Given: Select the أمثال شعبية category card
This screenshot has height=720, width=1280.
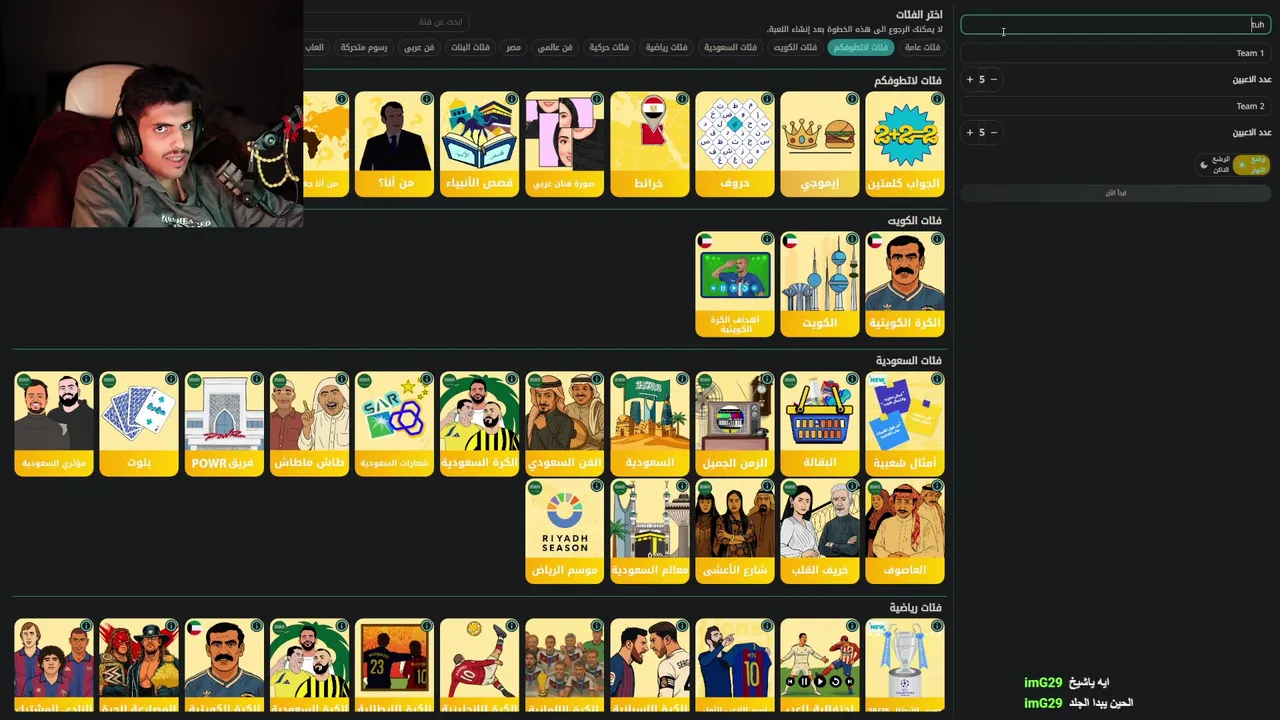Looking at the screenshot, I should tap(904, 424).
